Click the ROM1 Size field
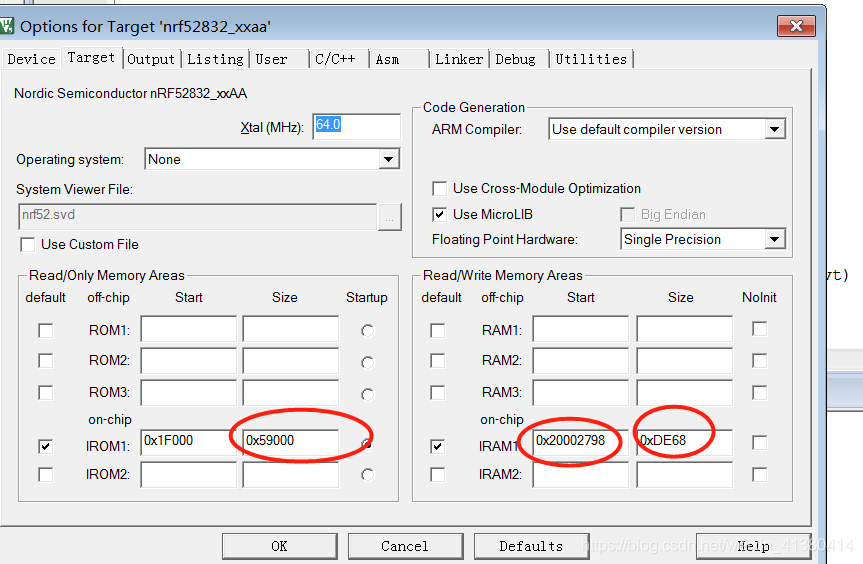Viewport: 863px width, 564px height. tap(291, 329)
